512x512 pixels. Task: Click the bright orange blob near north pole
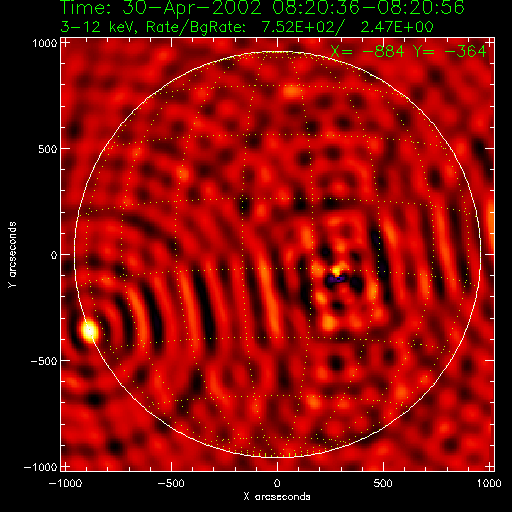coord(291,91)
